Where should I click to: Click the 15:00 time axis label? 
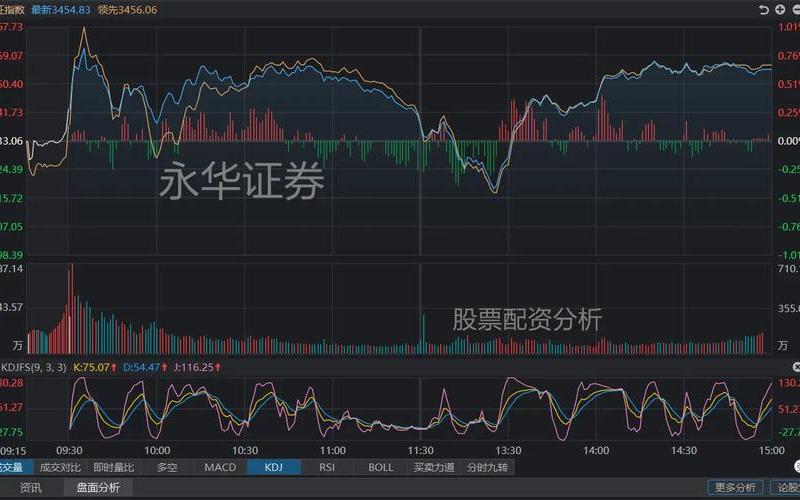(771, 451)
